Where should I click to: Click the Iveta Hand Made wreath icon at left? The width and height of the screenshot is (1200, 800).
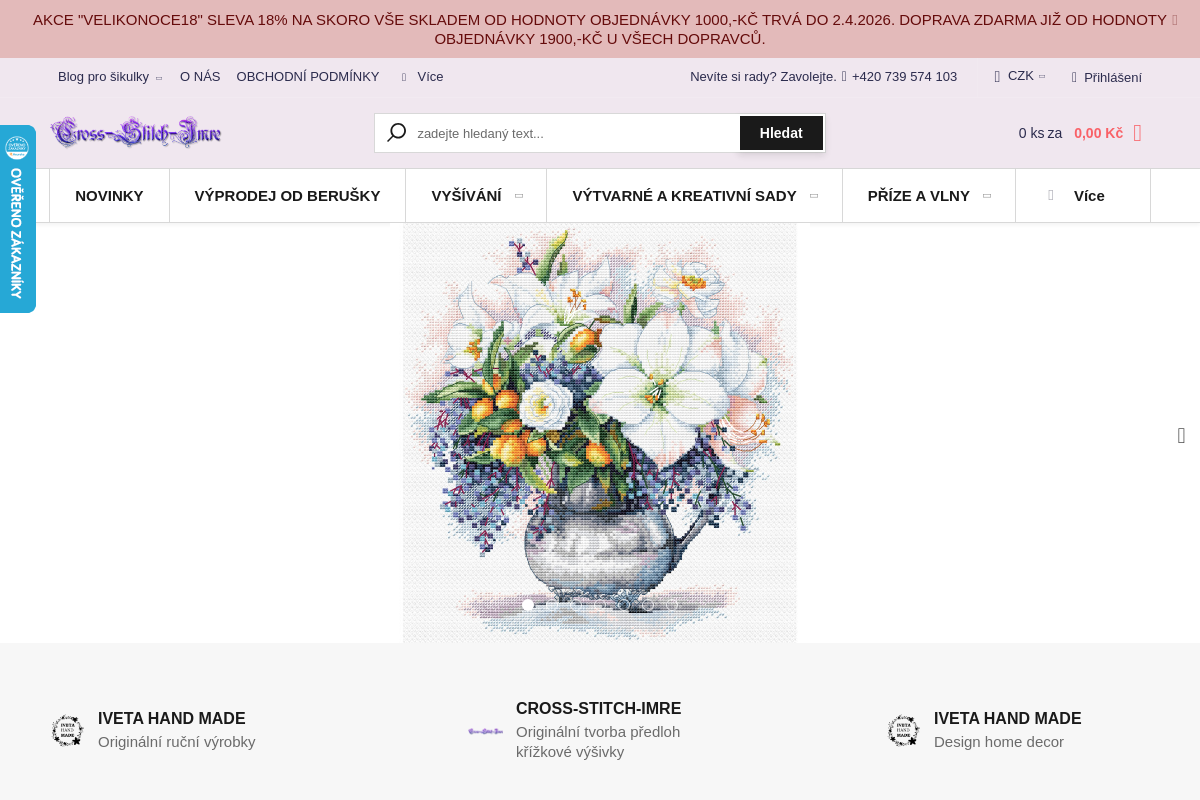68,731
